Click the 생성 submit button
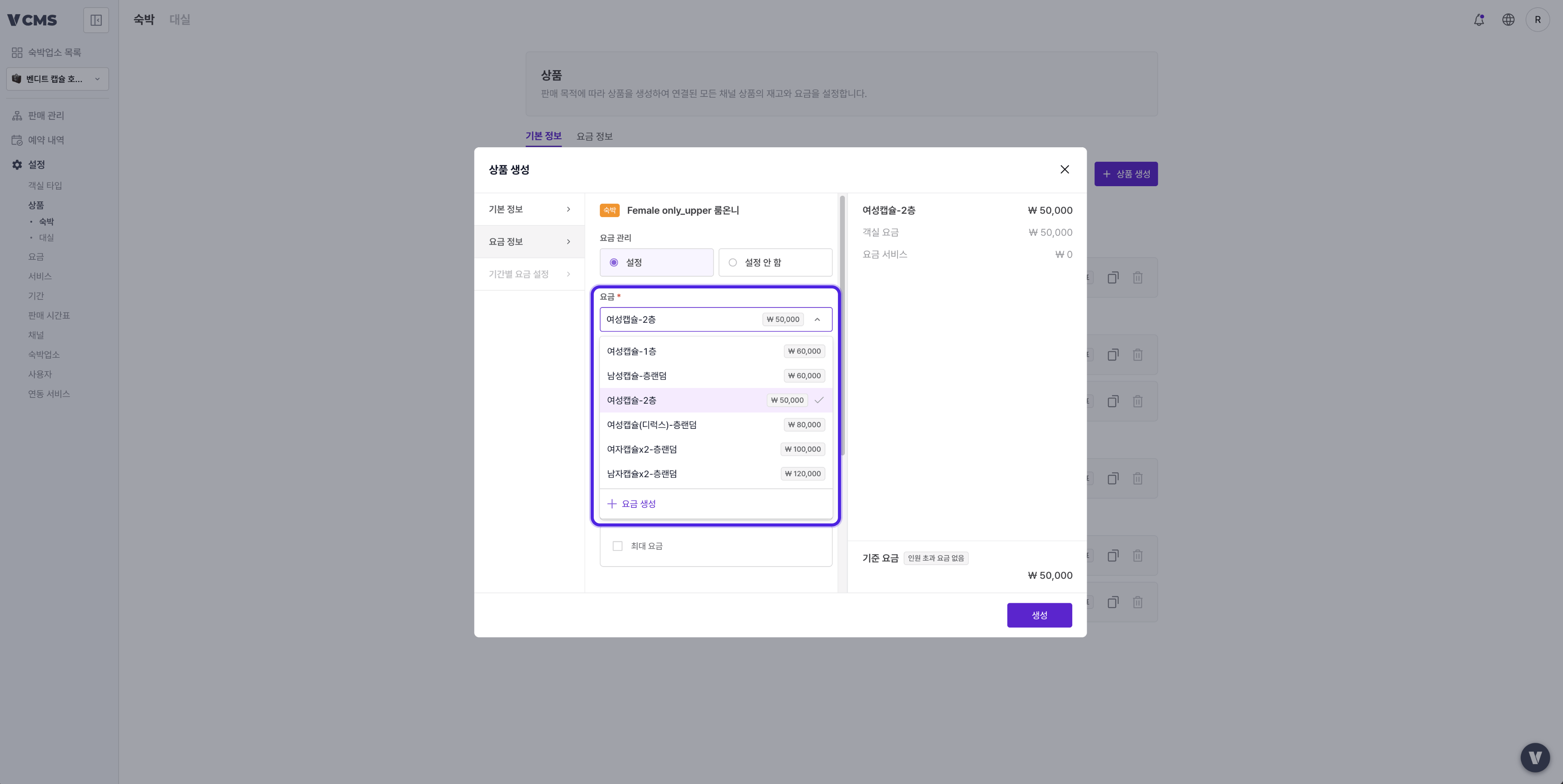 (1039, 615)
